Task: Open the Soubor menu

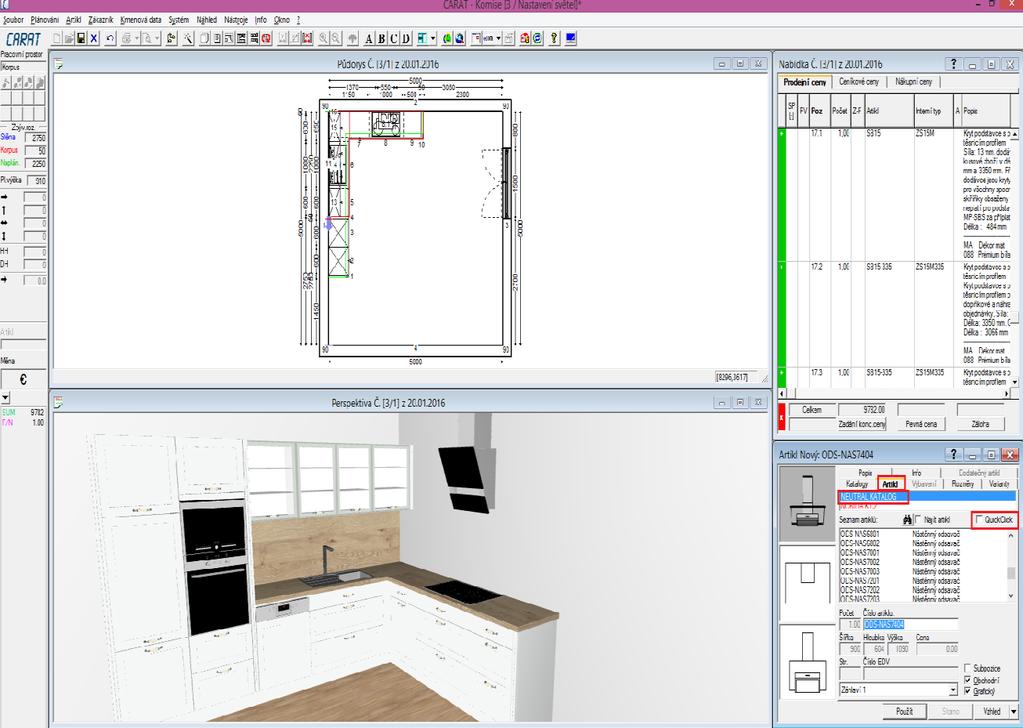Action: [x=14, y=20]
